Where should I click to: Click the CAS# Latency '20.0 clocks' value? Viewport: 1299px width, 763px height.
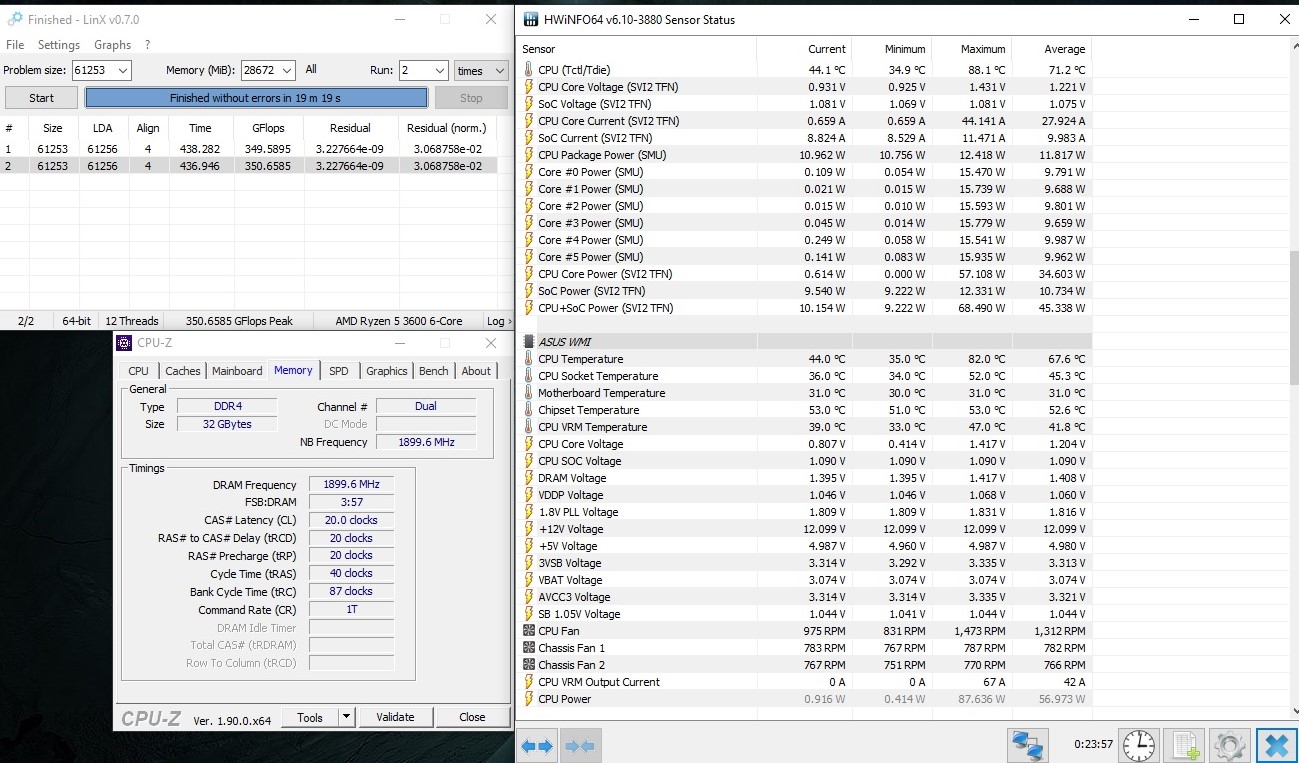351,520
